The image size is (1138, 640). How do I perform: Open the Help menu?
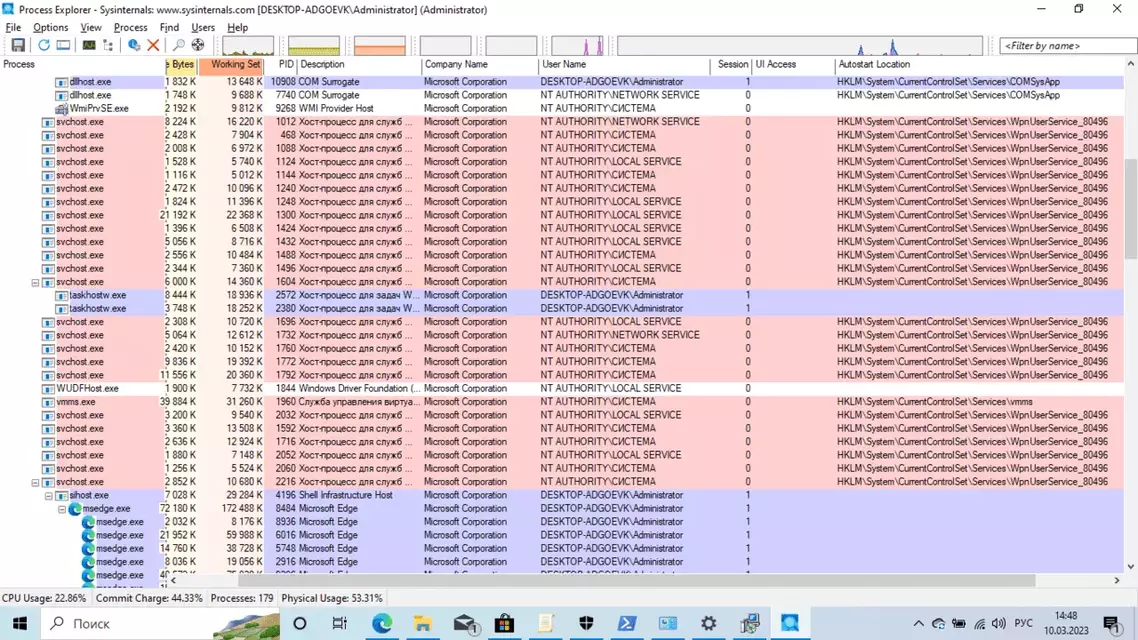point(237,28)
